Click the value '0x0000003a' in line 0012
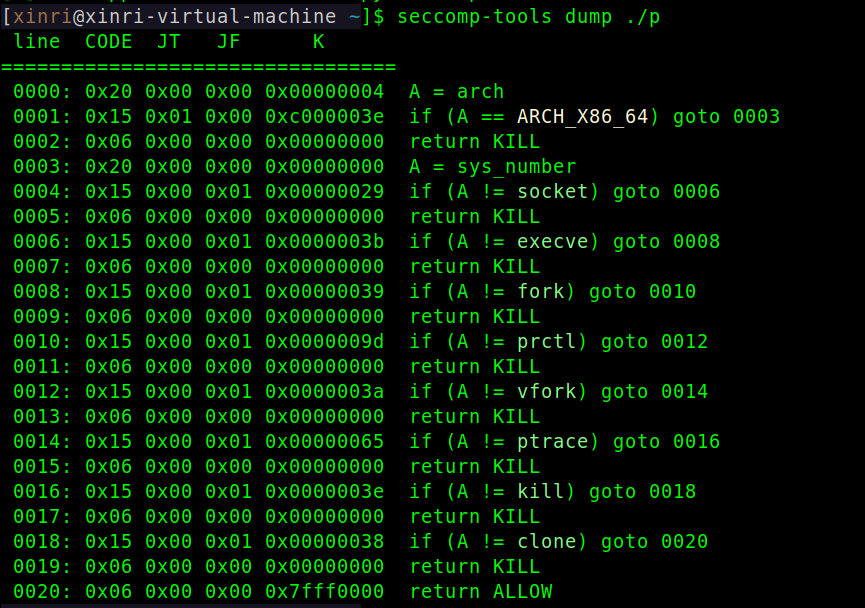865x608 pixels. tap(324, 391)
